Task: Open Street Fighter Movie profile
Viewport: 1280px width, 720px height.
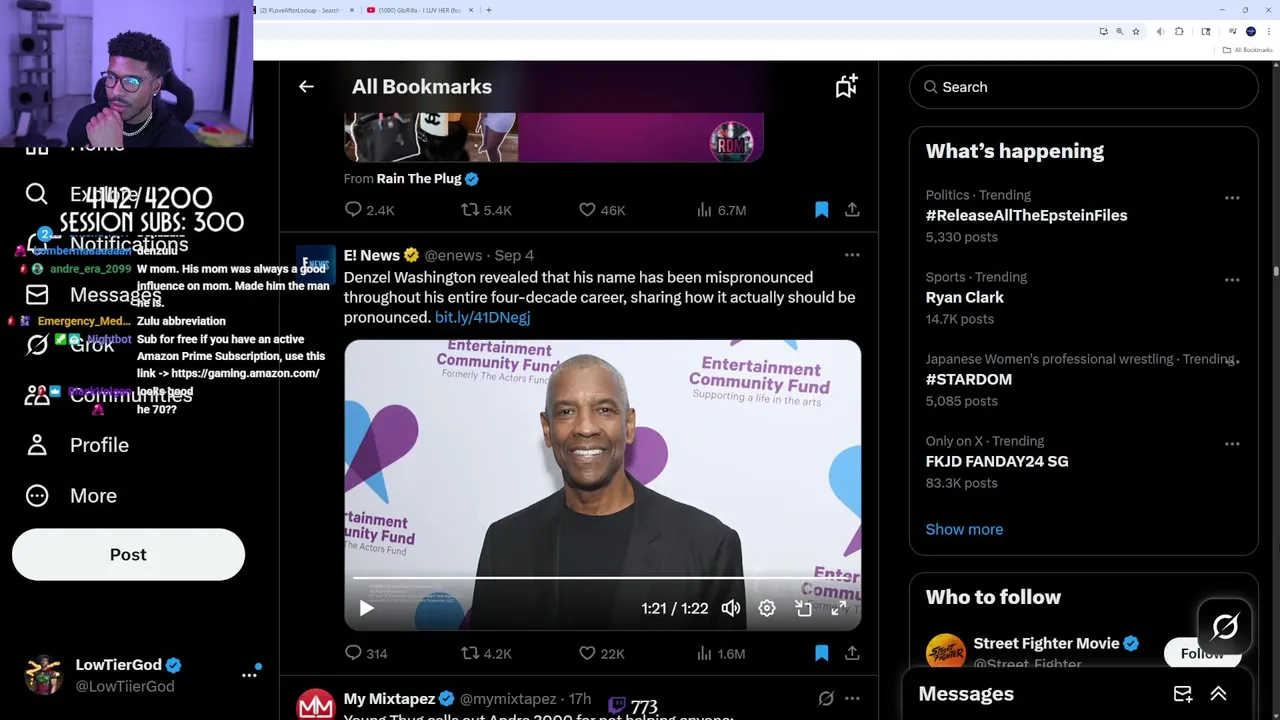Action: (1047, 643)
